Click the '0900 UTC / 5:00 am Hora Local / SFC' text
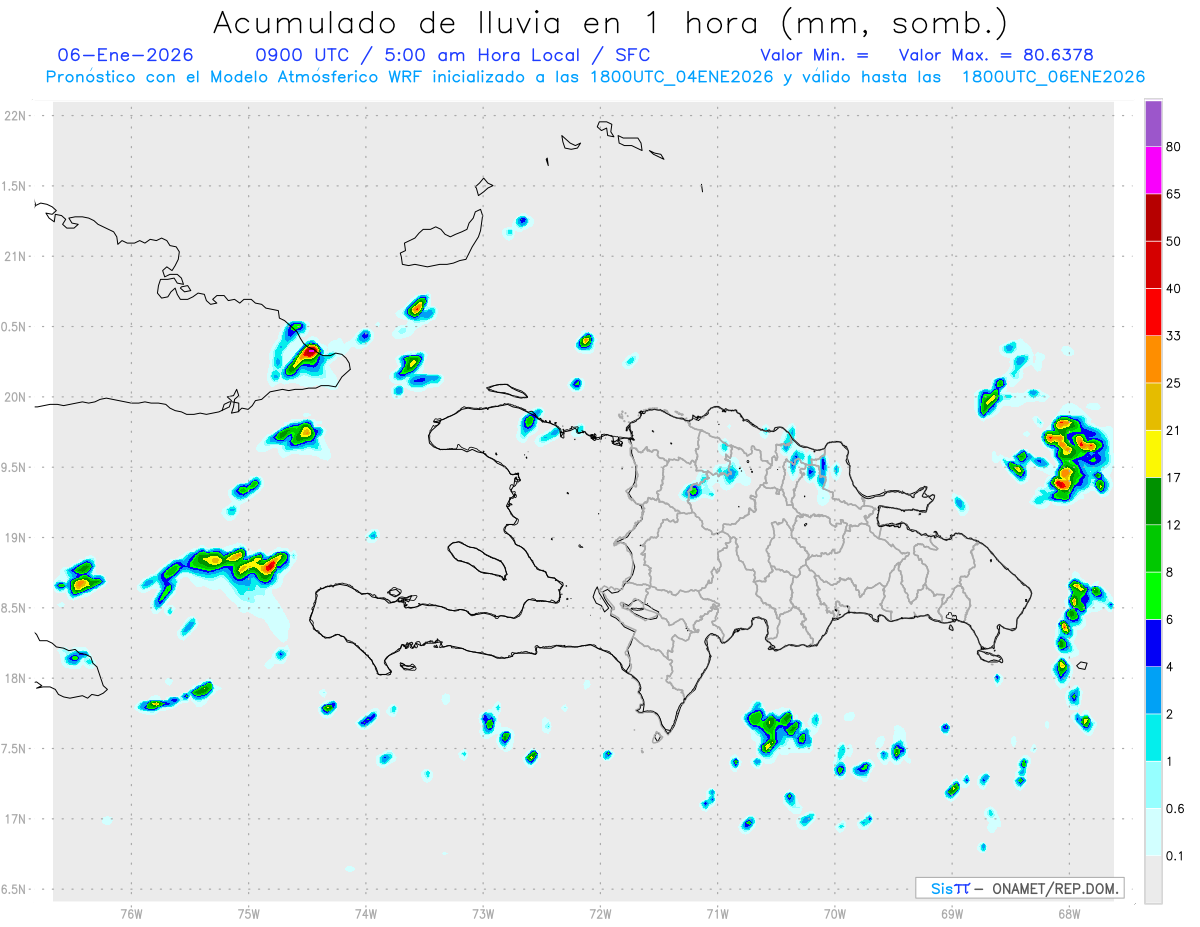The width and height of the screenshot is (1200, 927). pyautogui.click(x=453, y=55)
